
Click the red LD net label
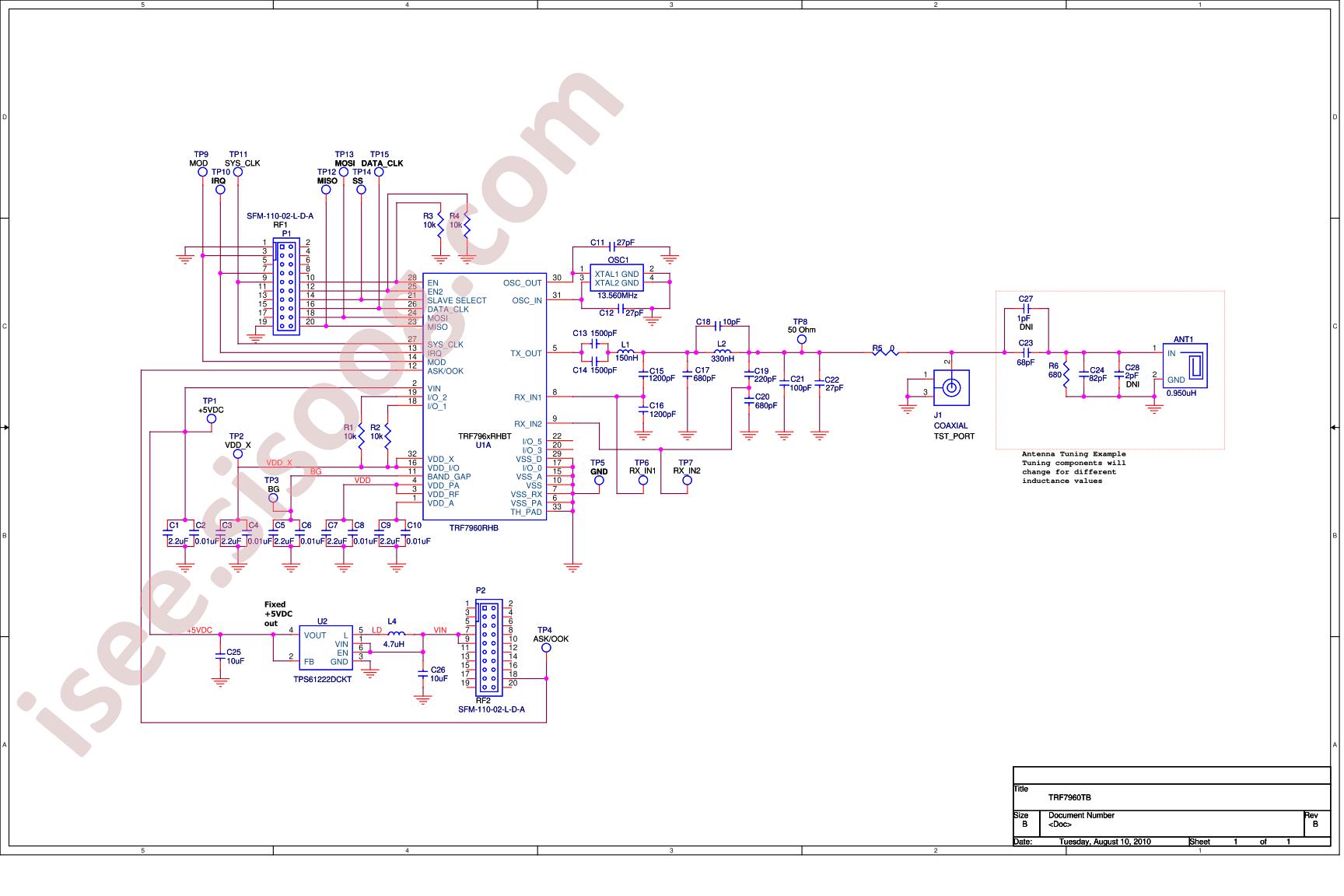pyautogui.click(x=376, y=630)
